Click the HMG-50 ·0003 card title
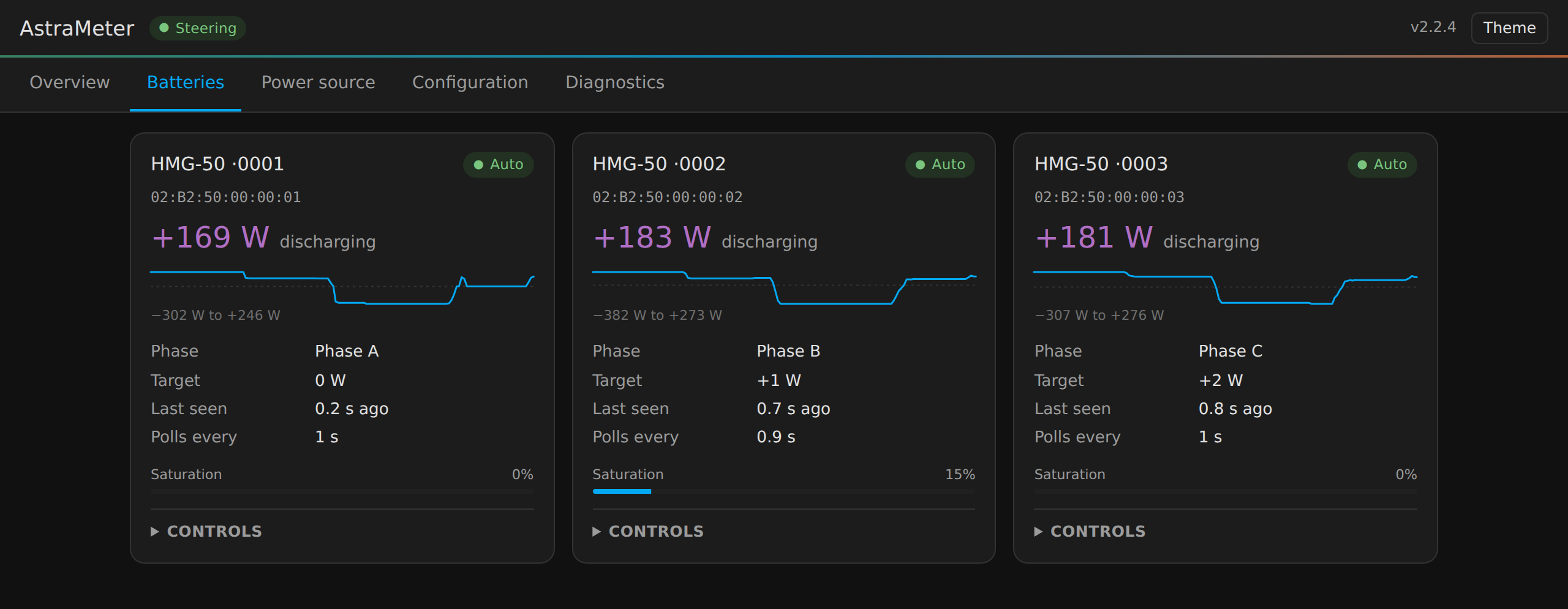Image resolution: width=1568 pixels, height=609 pixels. pos(1101,164)
